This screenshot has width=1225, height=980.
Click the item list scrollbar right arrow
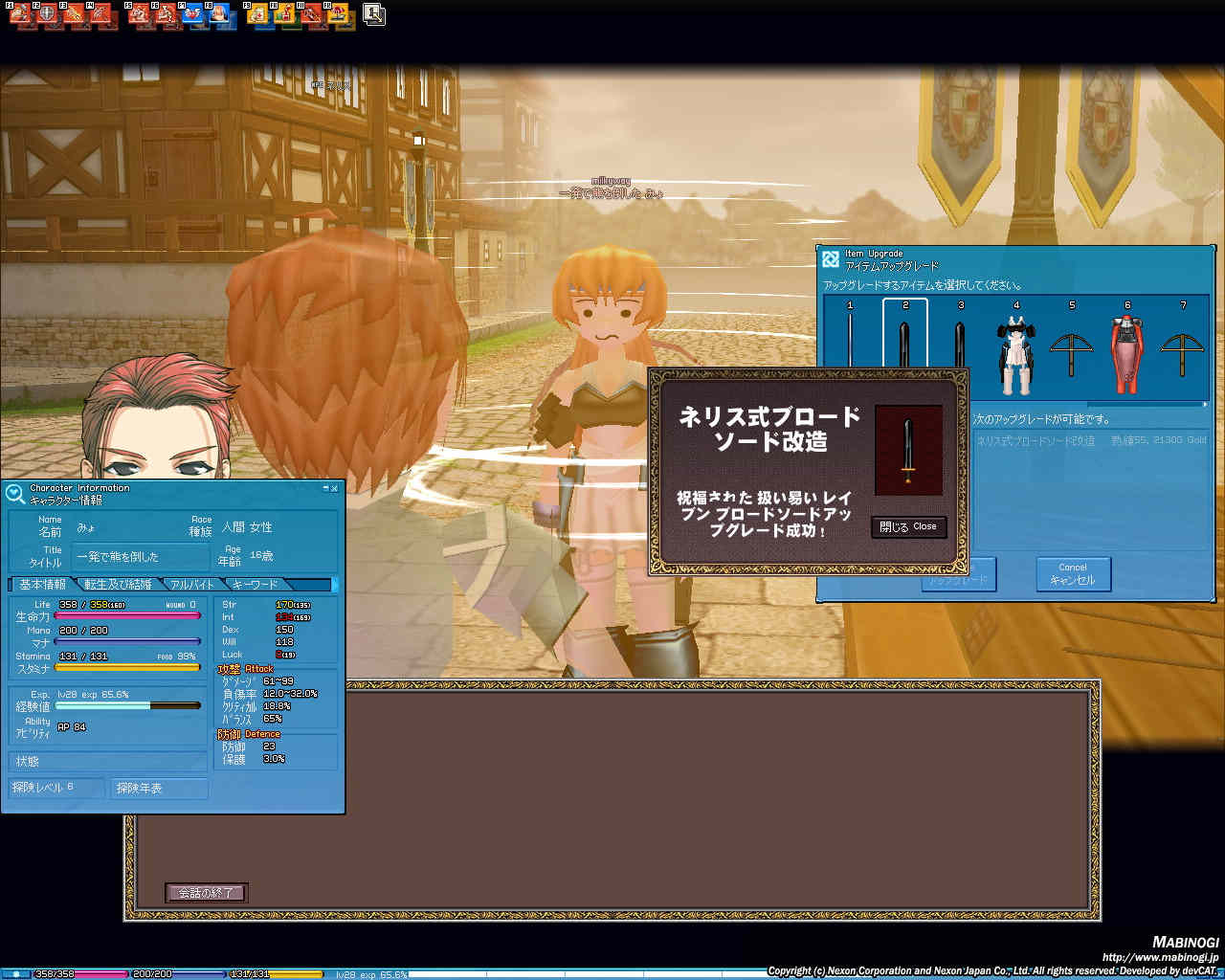coord(1204,405)
